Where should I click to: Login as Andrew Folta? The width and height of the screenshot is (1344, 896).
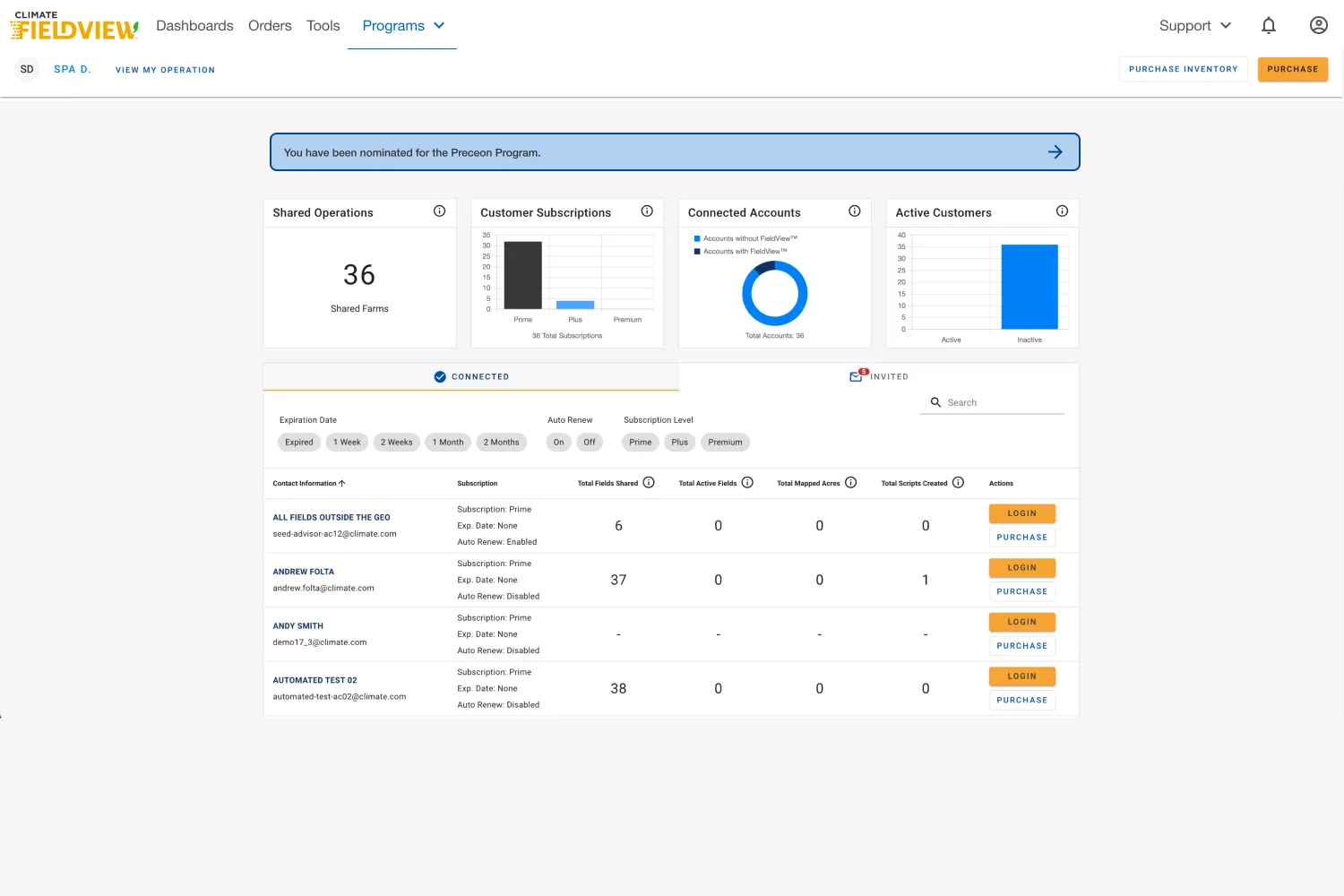[1022, 568]
